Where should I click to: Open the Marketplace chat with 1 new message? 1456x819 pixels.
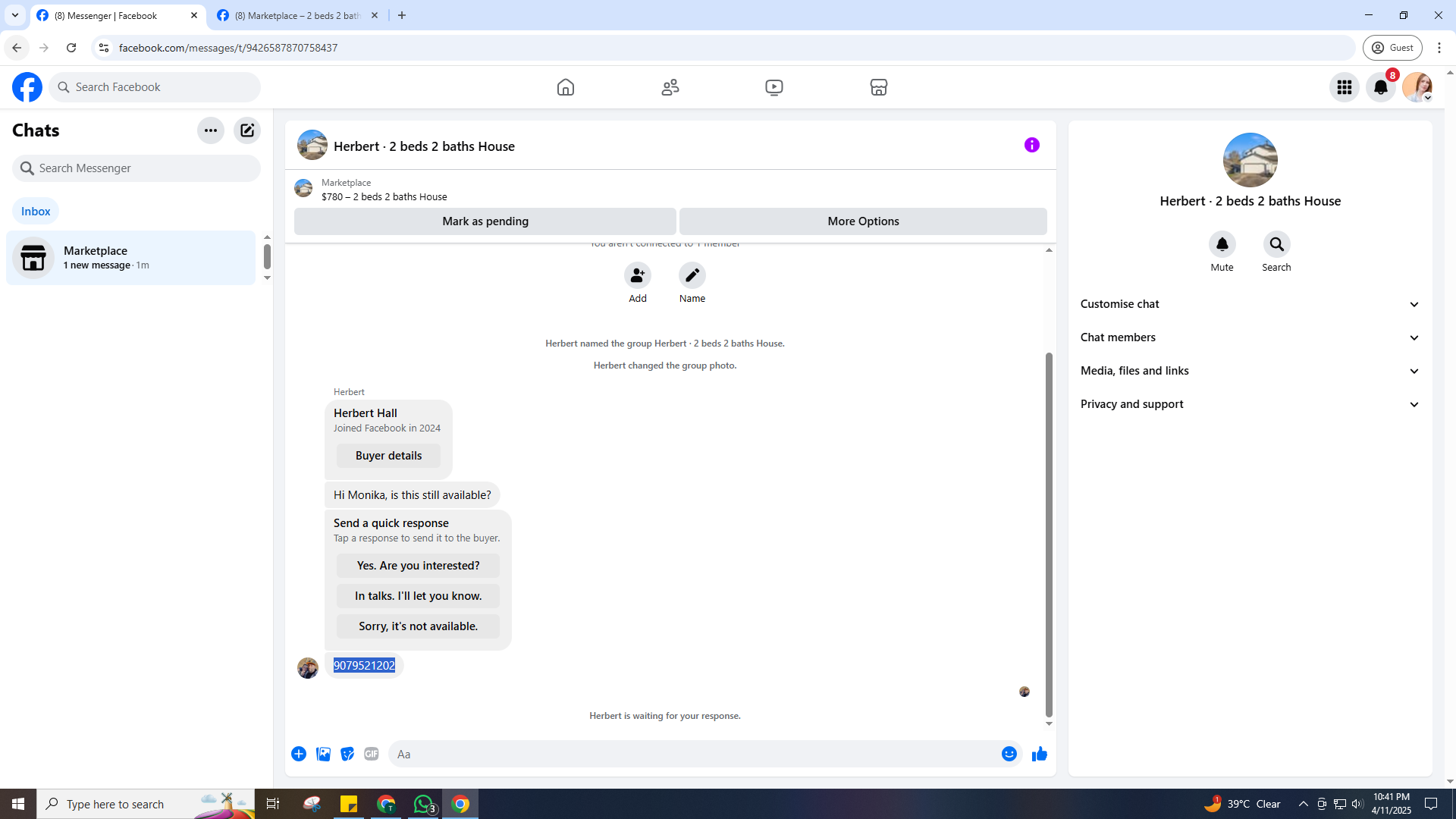131,258
